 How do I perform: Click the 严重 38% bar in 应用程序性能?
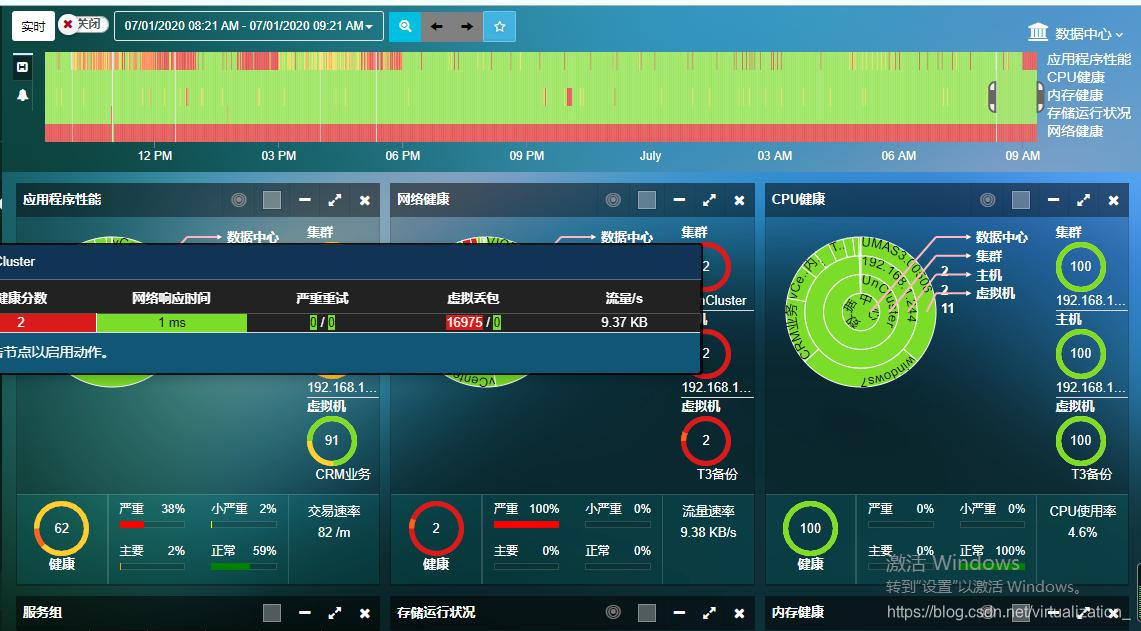[152, 524]
